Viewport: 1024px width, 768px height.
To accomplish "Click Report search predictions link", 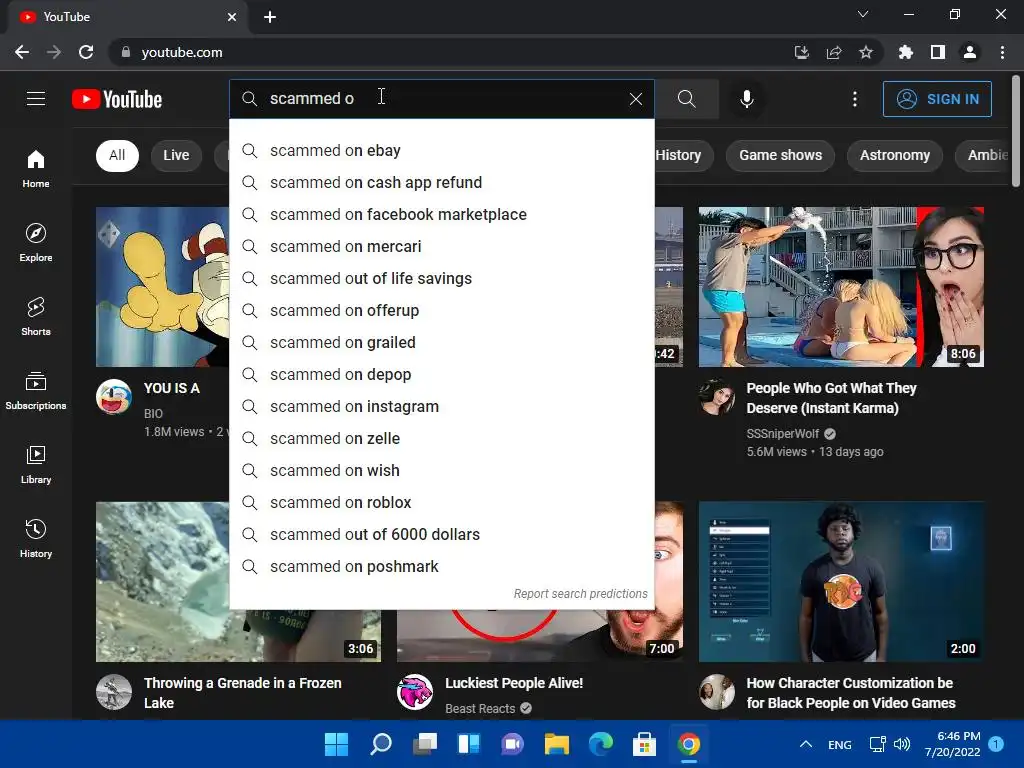I will point(580,594).
